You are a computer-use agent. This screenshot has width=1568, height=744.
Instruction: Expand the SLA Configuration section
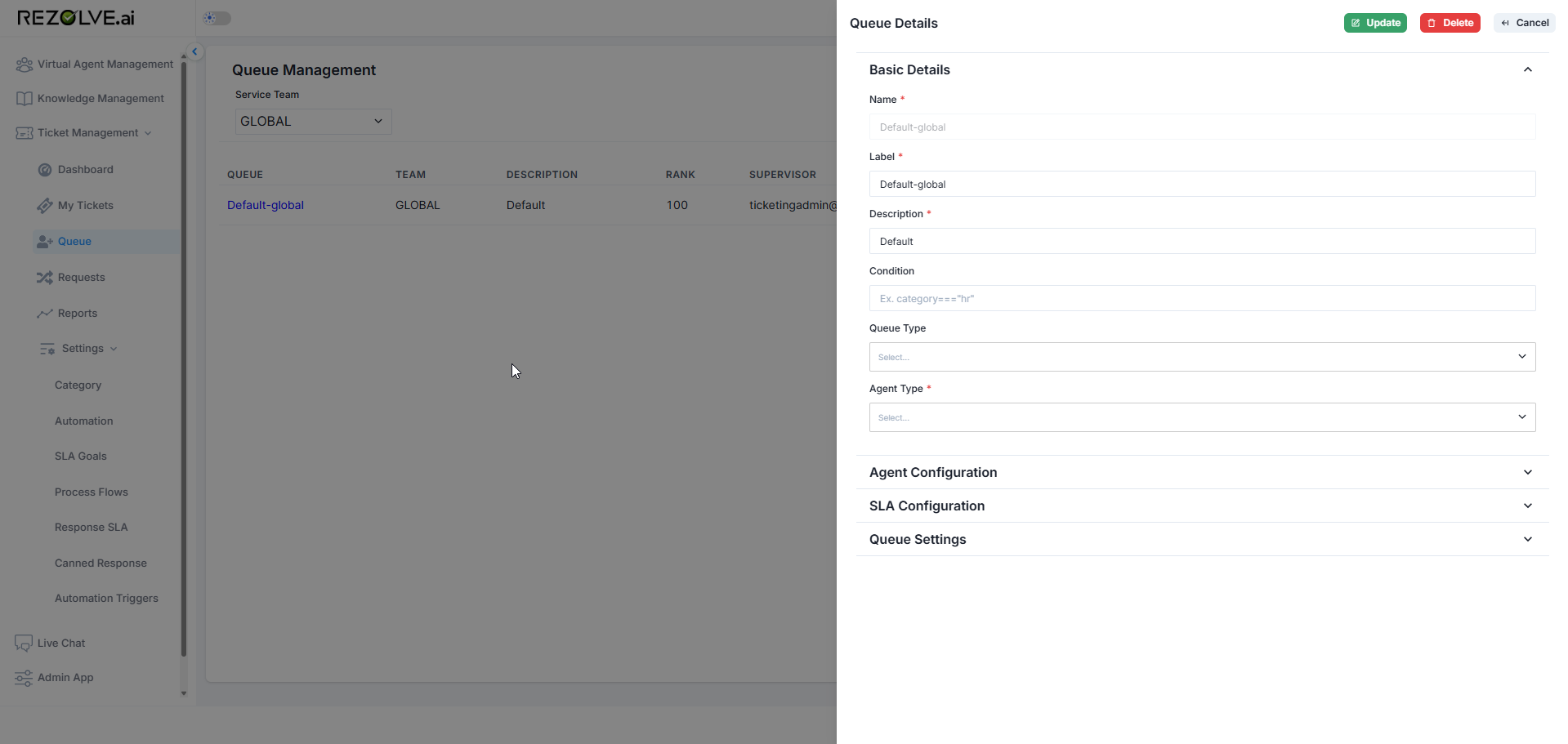pyautogui.click(x=1202, y=506)
